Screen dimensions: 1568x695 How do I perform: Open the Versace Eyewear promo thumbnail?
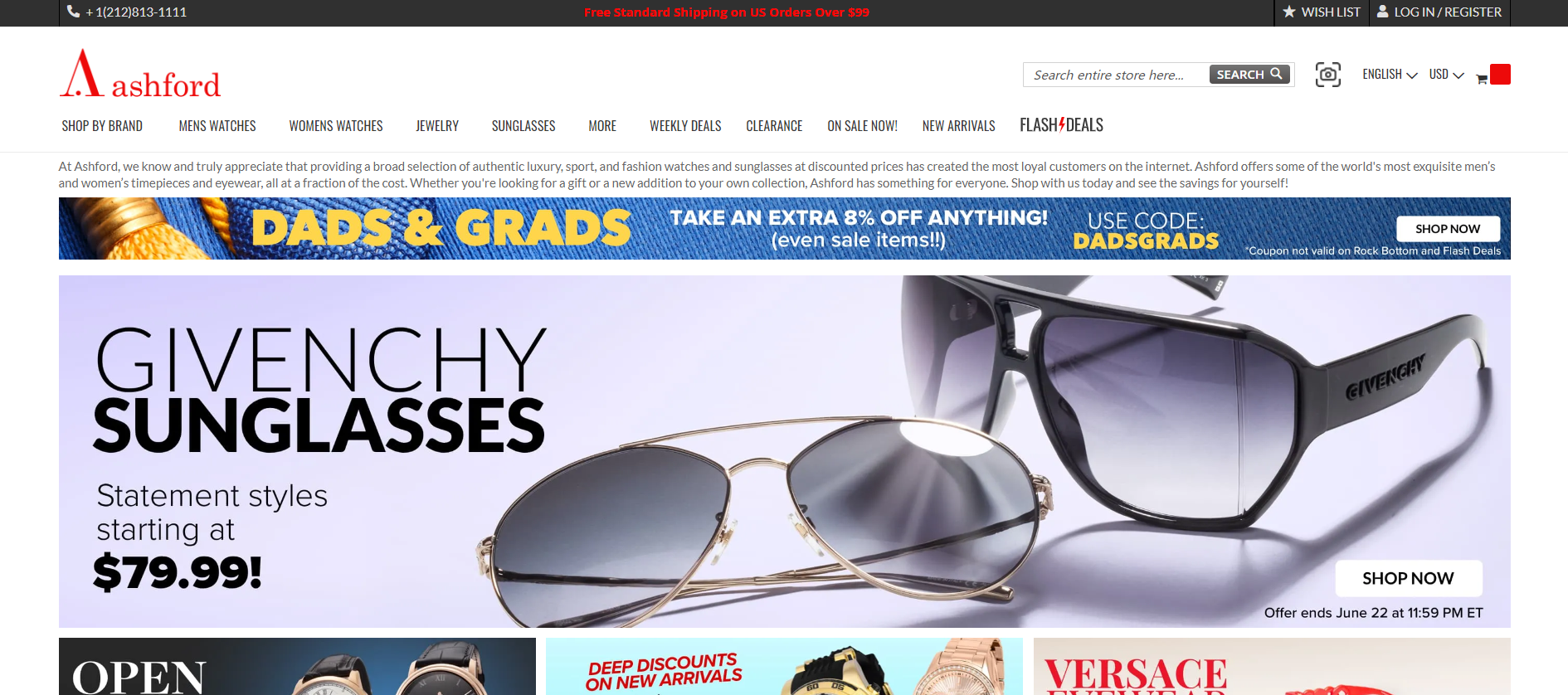(1272, 666)
